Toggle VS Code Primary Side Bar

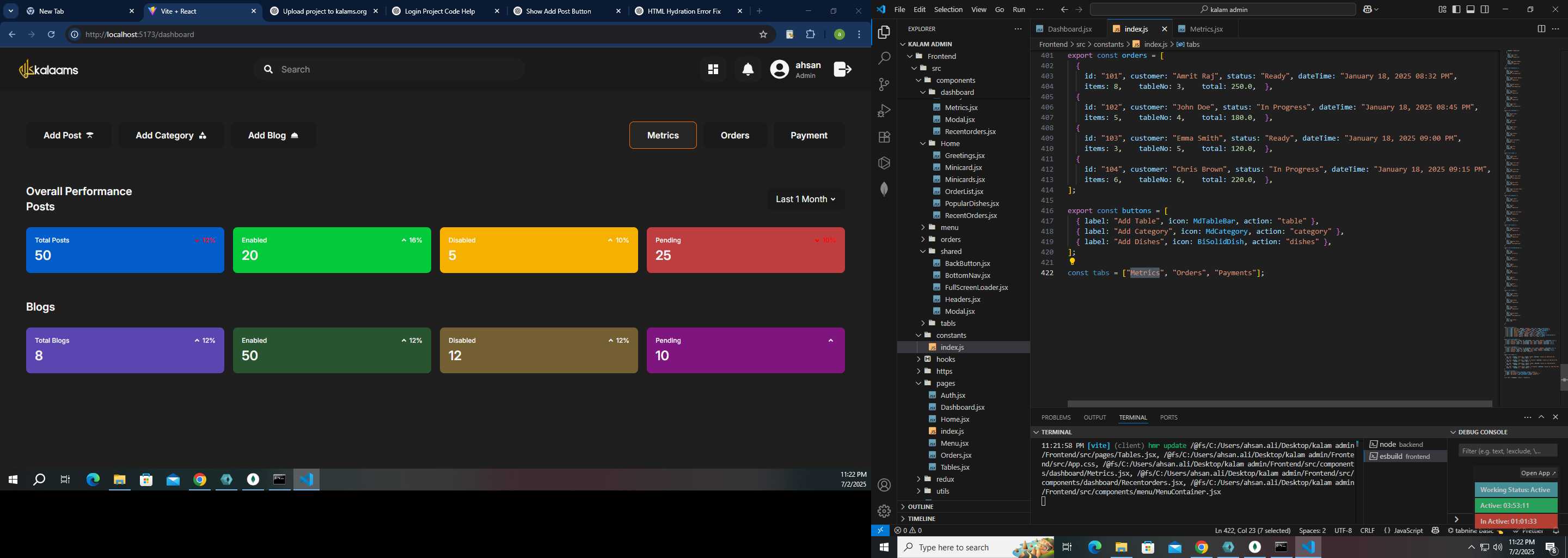(x=1456, y=9)
